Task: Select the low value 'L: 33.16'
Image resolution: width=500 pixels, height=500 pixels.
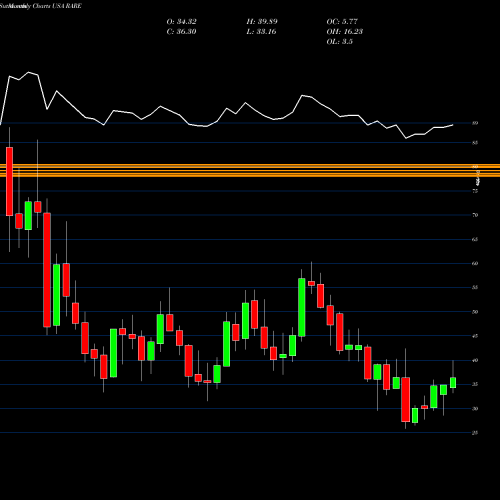Action: pos(261,32)
